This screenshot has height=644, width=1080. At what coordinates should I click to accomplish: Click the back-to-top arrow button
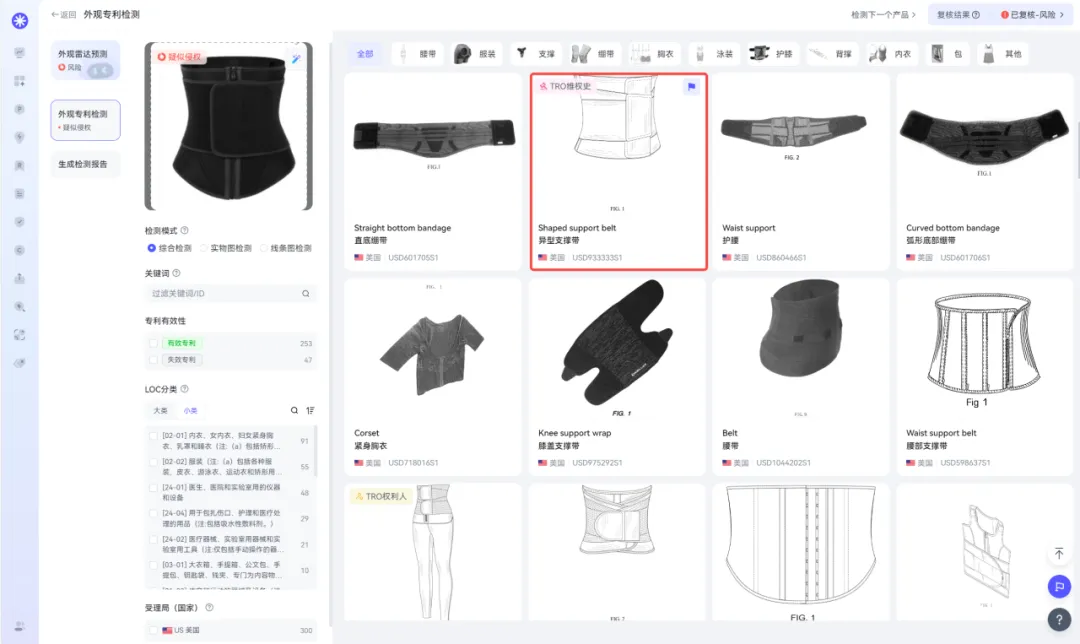1059,554
